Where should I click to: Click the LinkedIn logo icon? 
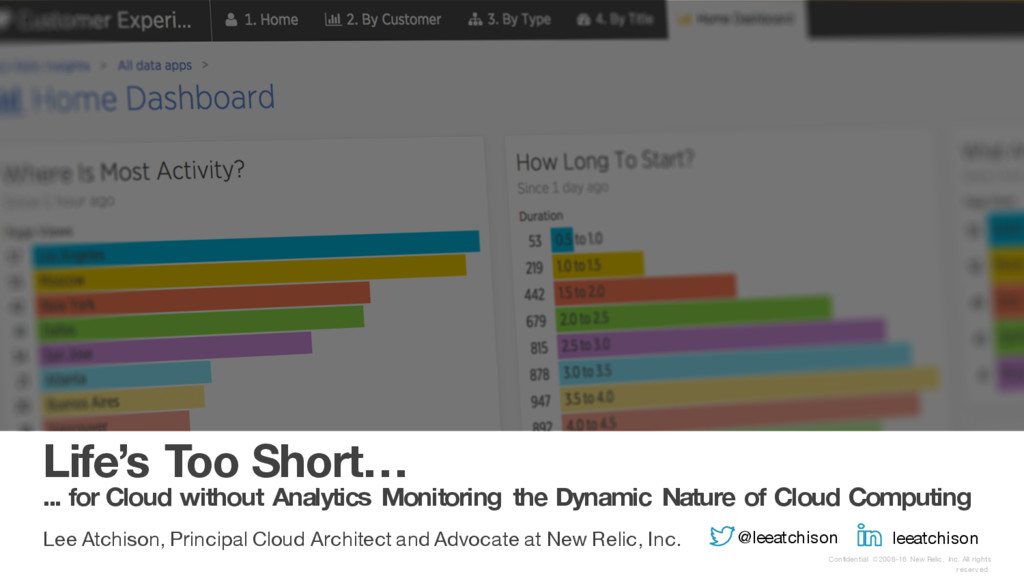tap(869, 536)
